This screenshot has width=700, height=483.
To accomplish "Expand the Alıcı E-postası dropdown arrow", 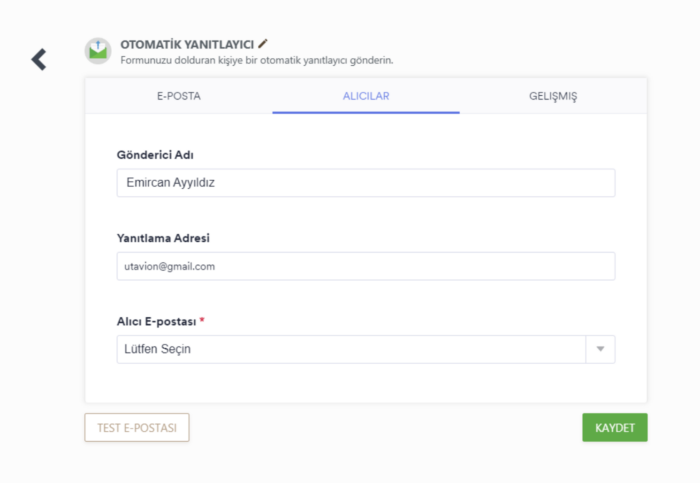I will [x=600, y=349].
